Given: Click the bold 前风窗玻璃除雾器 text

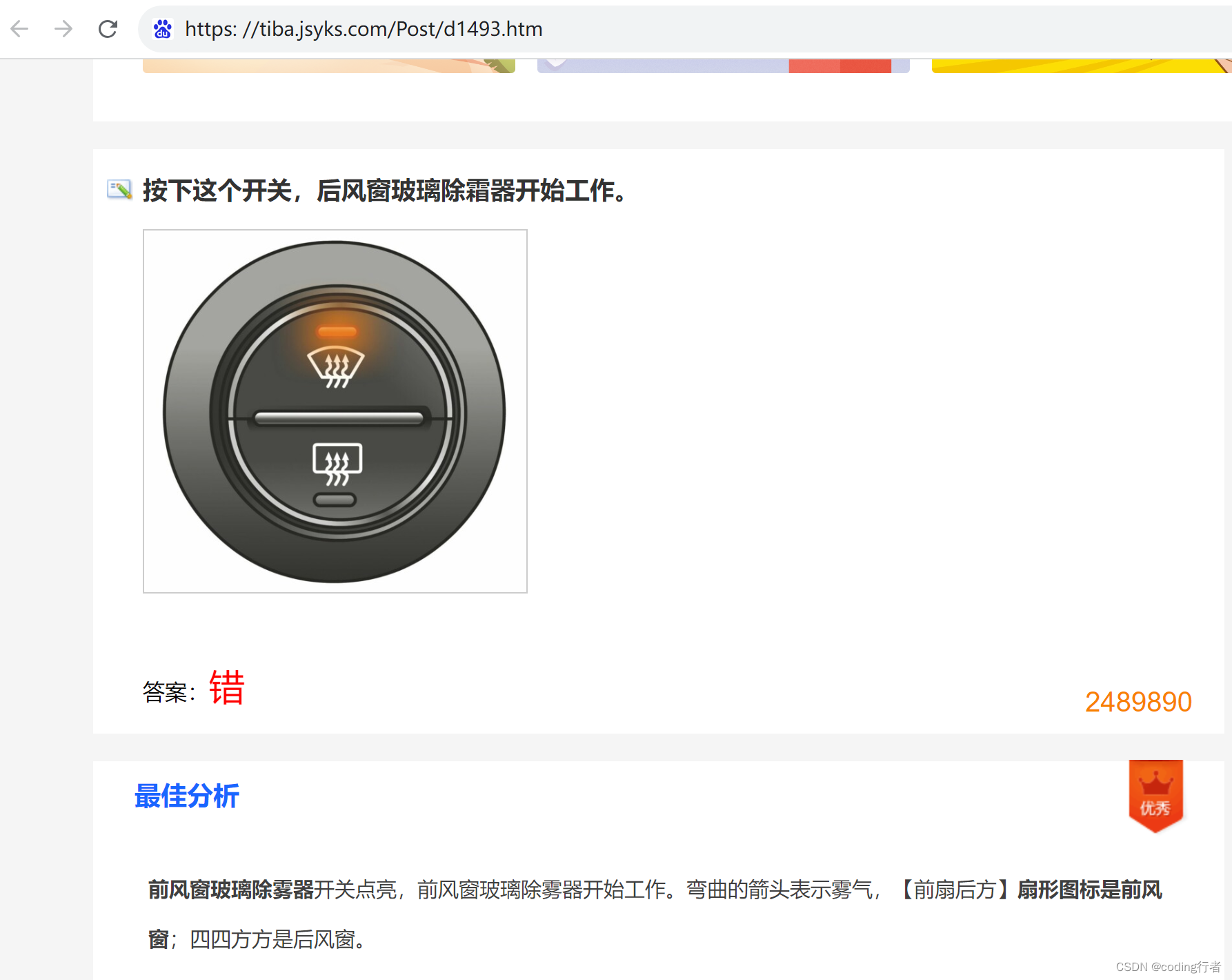Looking at the screenshot, I should tap(230, 890).
